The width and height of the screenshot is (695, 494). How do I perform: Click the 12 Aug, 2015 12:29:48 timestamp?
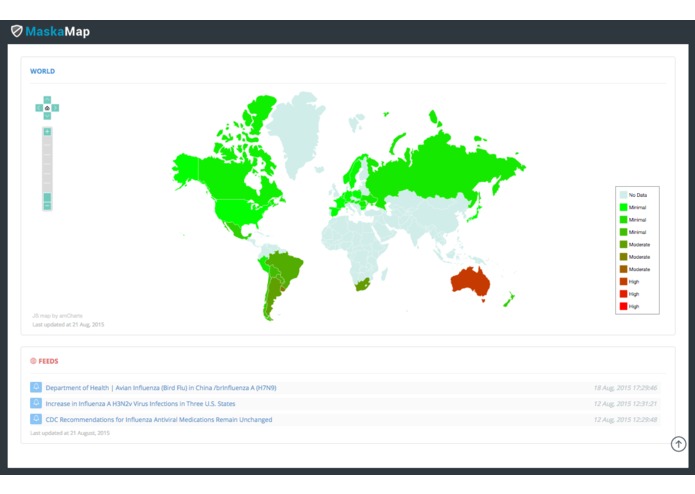[x=625, y=420]
